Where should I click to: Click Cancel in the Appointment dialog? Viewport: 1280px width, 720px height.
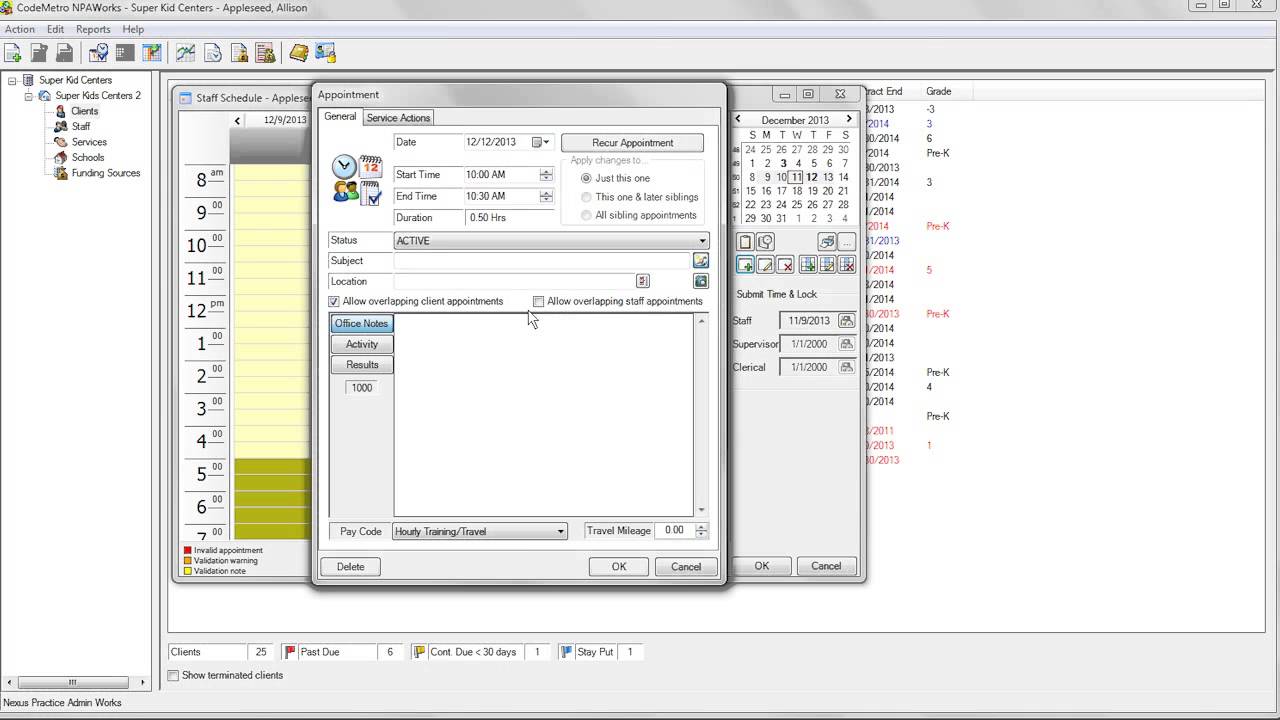[686, 566]
